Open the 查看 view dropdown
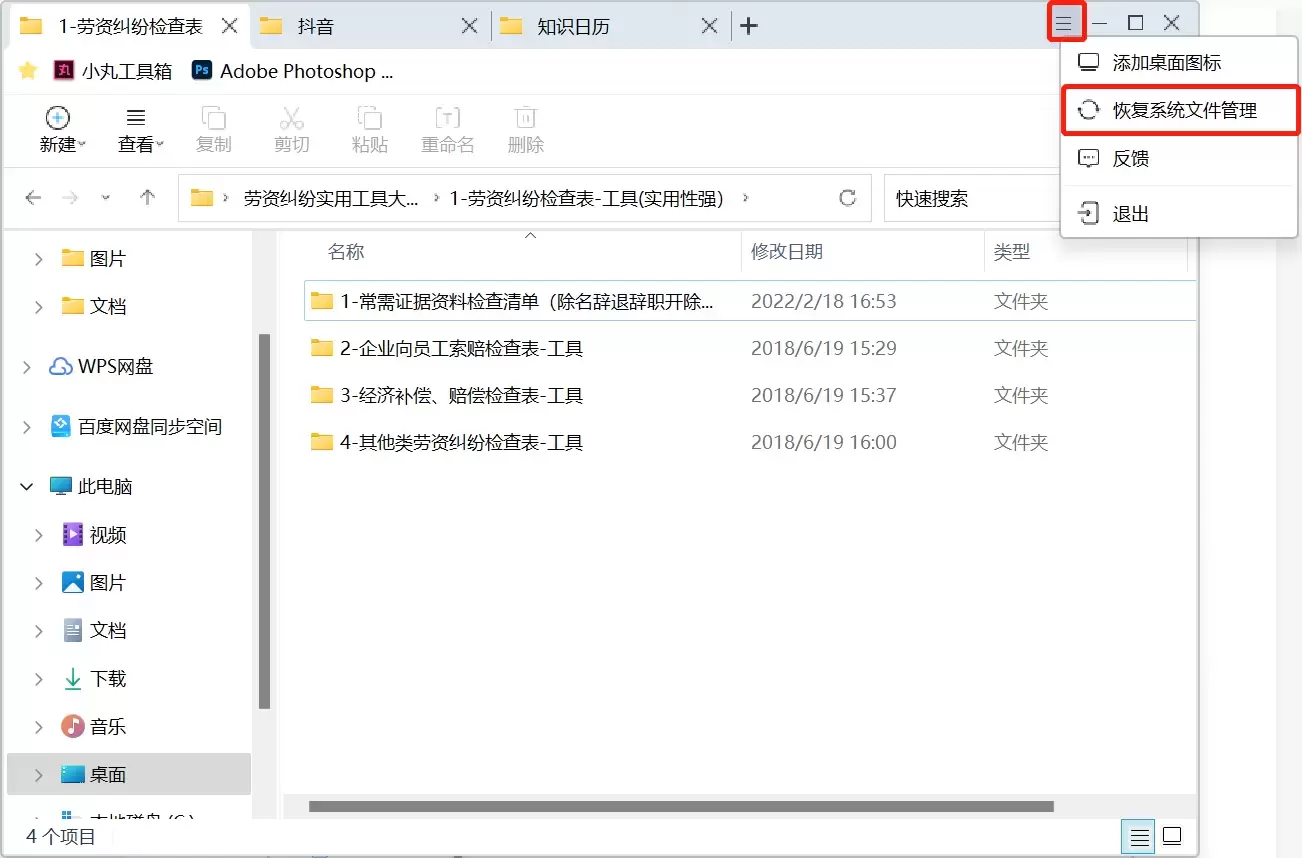Screen dimensions: 1302x858 [x=140, y=130]
